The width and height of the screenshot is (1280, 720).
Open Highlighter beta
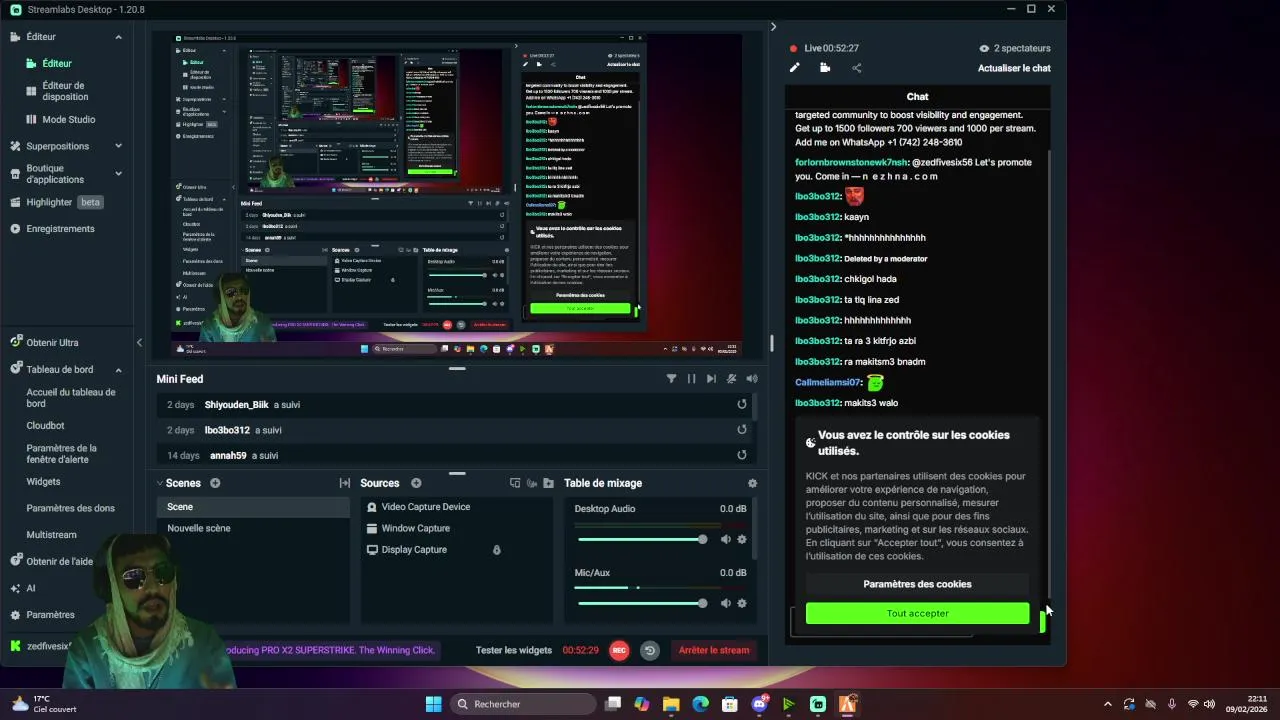pyautogui.click(x=56, y=202)
